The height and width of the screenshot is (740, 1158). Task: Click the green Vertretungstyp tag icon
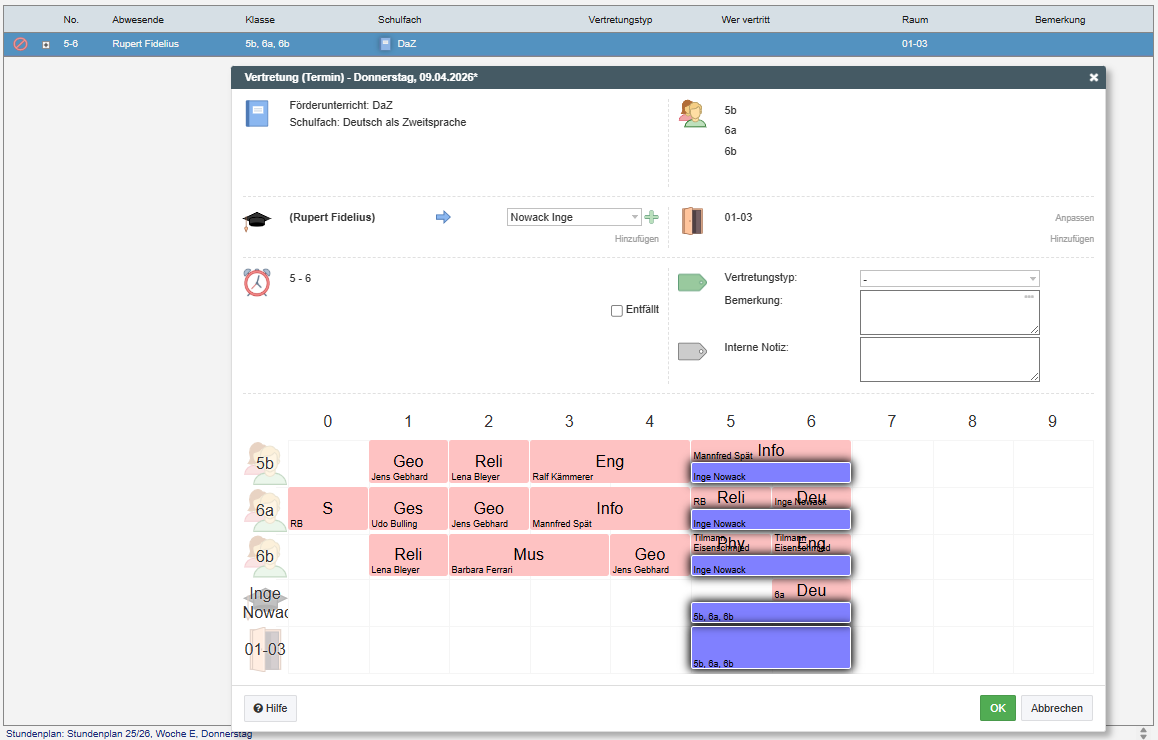click(692, 283)
